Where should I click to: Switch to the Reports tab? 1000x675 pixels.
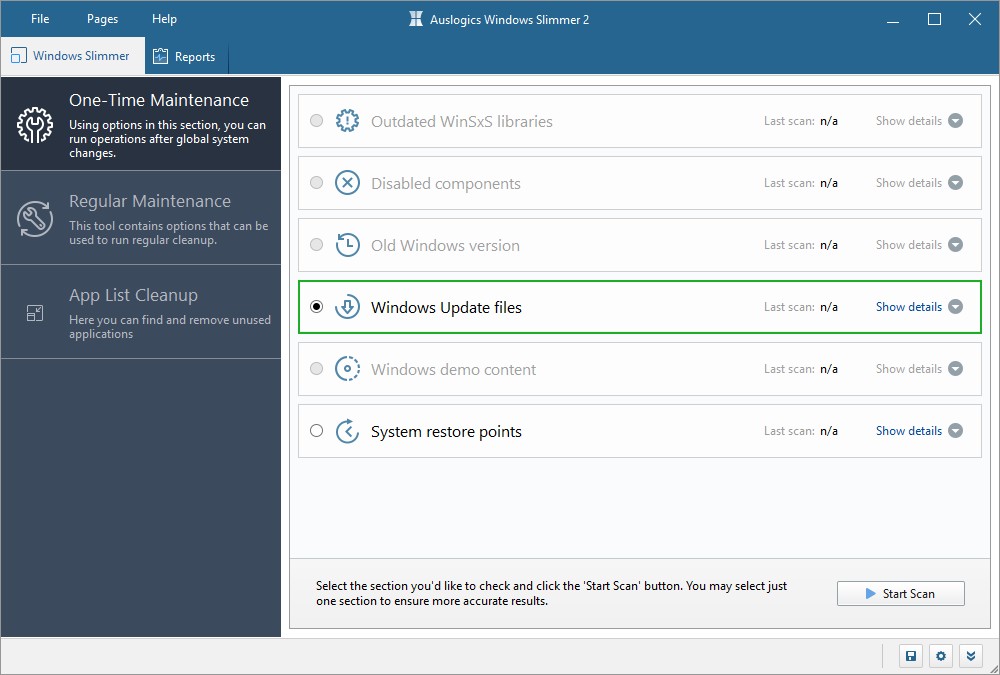coord(186,56)
